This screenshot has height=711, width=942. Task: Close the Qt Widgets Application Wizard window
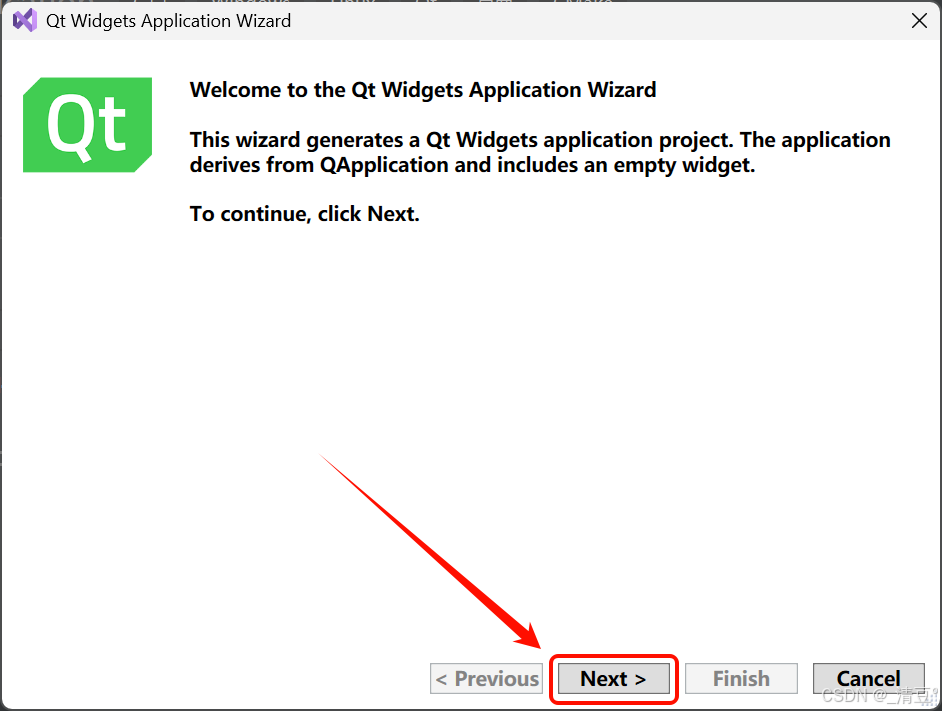pos(919,21)
